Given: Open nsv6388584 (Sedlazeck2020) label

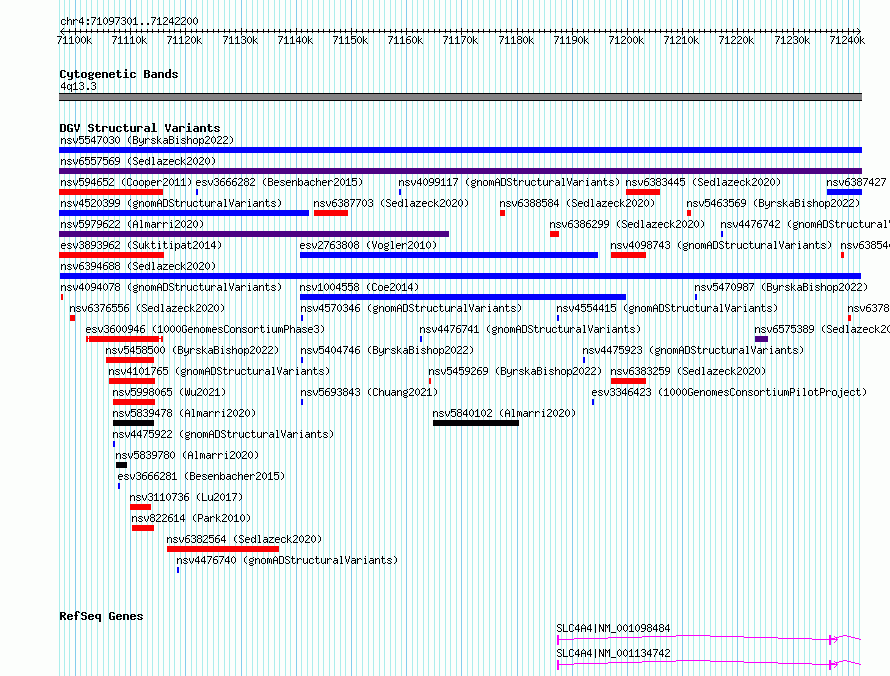Looking at the screenshot, I should pyautogui.click(x=577, y=203).
